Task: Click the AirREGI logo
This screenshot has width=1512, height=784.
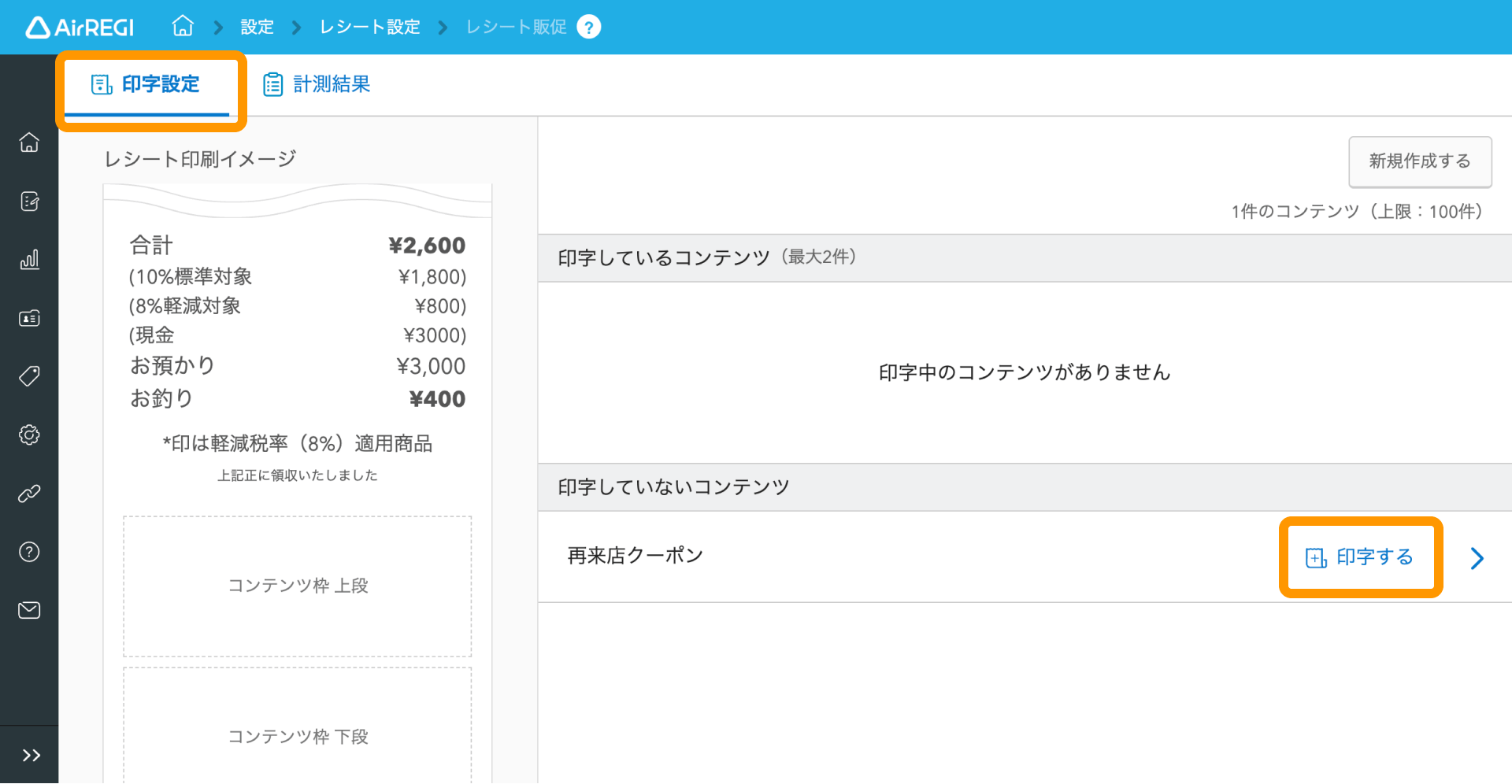Action: (x=80, y=28)
